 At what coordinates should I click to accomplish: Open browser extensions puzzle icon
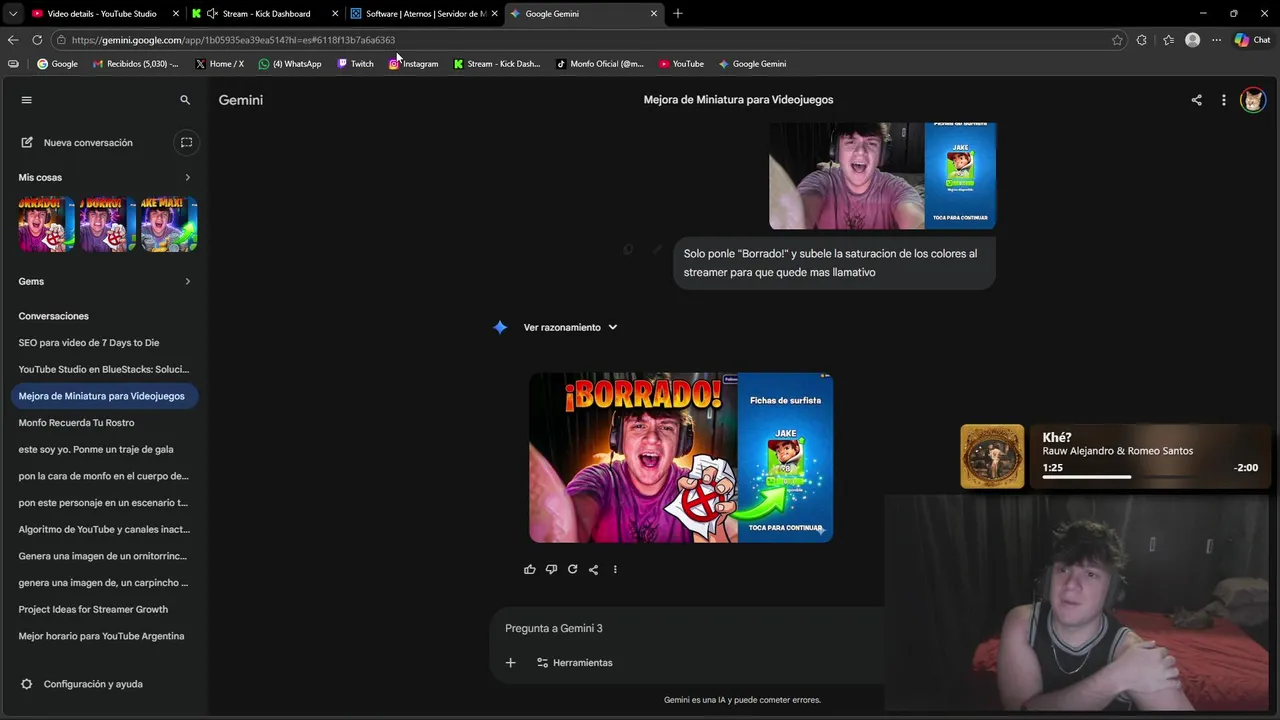[x=1142, y=40]
